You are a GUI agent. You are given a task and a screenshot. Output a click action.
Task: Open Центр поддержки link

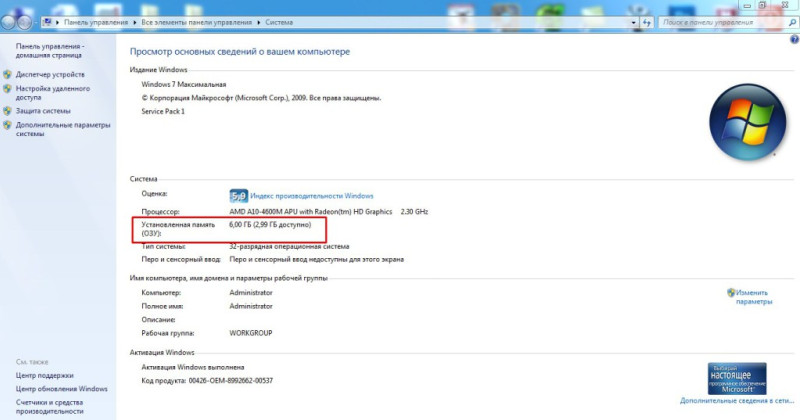tap(44, 376)
